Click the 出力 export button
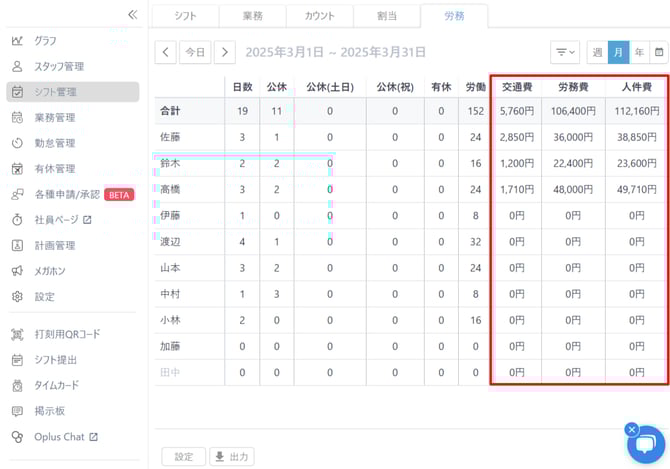Image resolution: width=670 pixels, height=469 pixels. (230, 457)
